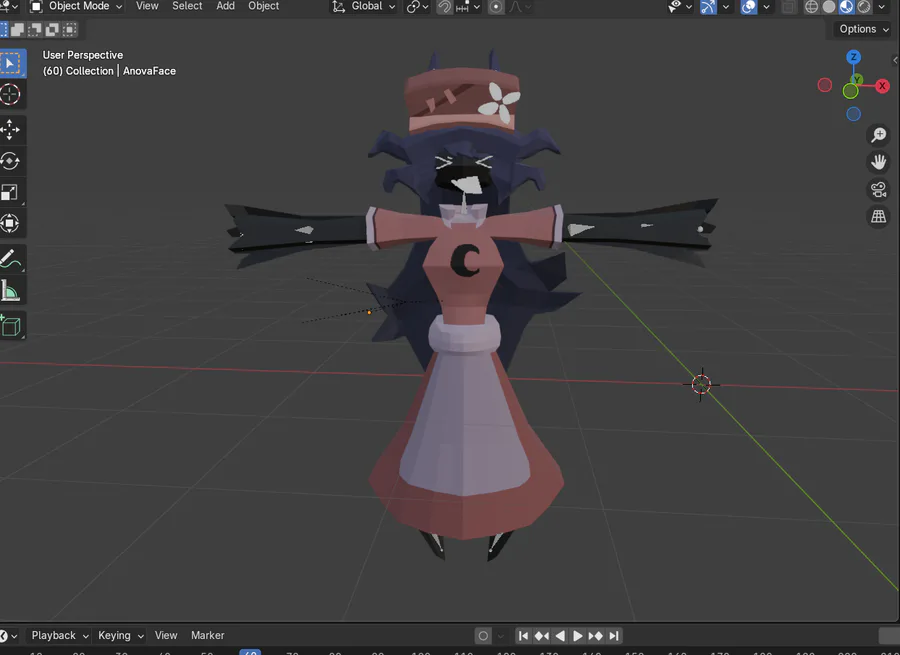Open the timeline Marker menu

click(x=207, y=635)
